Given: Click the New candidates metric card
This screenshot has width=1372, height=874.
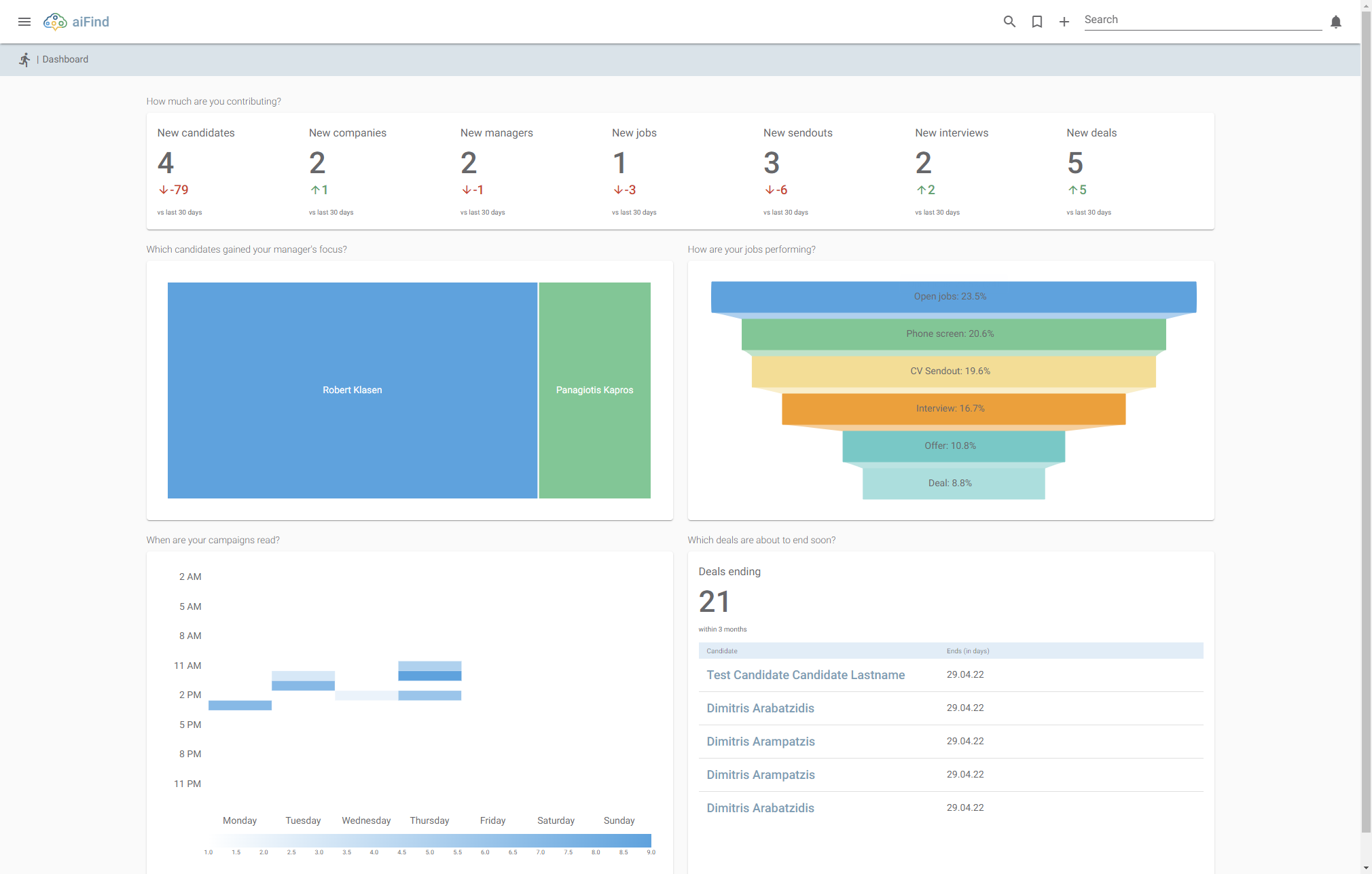Looking at the screenshot, I should 196,170.
